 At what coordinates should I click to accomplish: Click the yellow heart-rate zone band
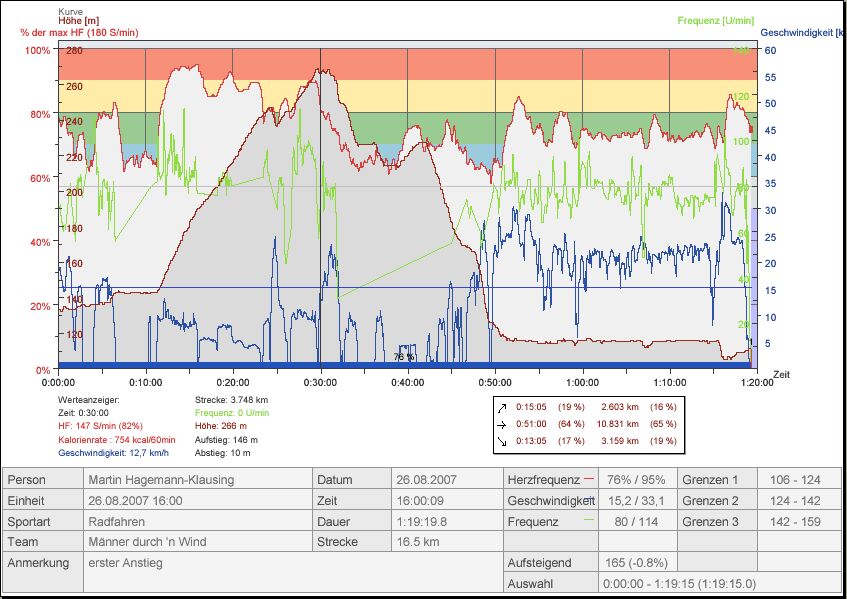400,96
